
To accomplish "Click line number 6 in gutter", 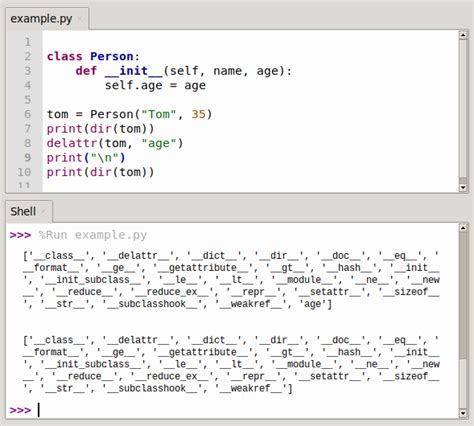I will pyautogui.click(x=28, y=114).
